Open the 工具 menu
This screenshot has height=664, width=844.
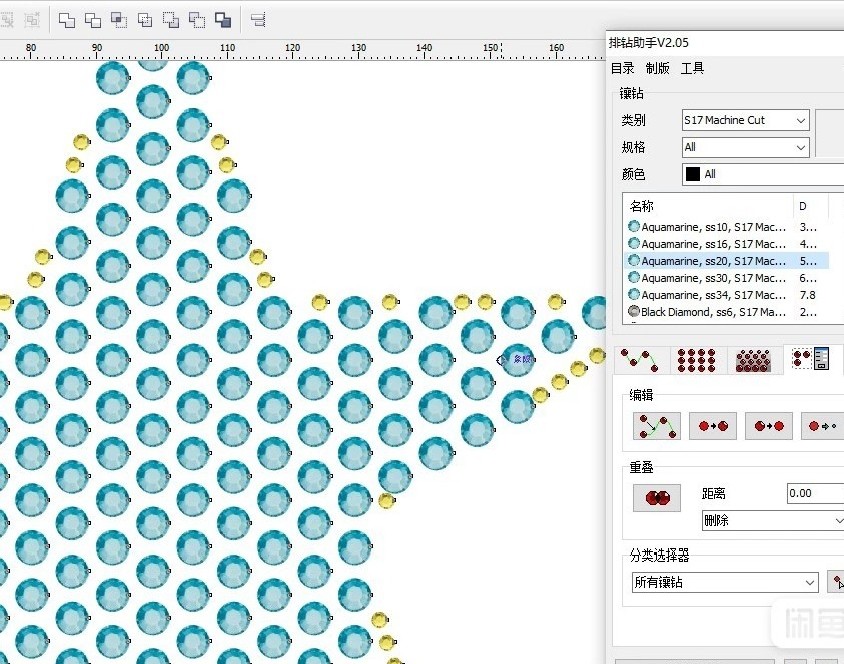tap(692, 68)
